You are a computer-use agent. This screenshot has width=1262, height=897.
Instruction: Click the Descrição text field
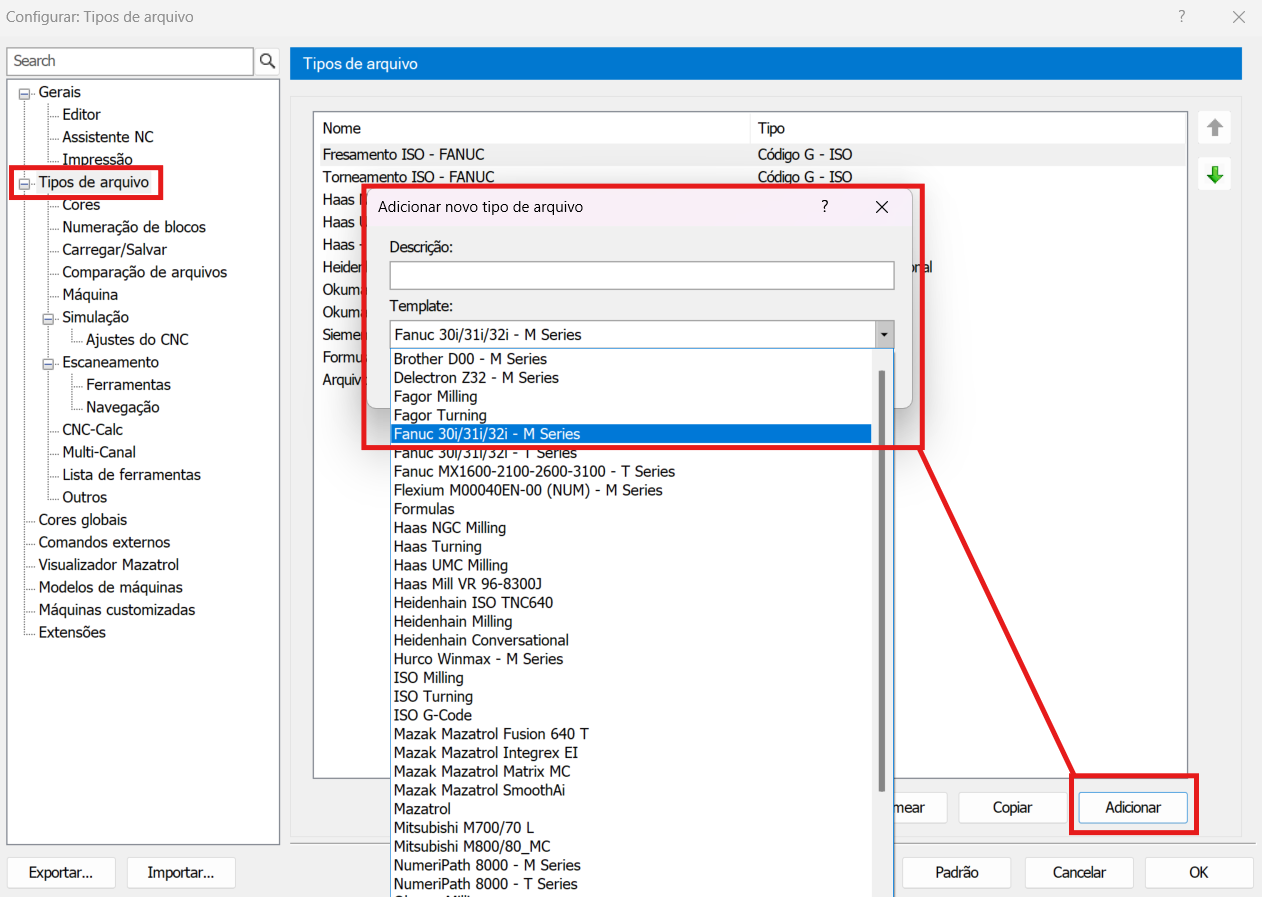[641, 275]
